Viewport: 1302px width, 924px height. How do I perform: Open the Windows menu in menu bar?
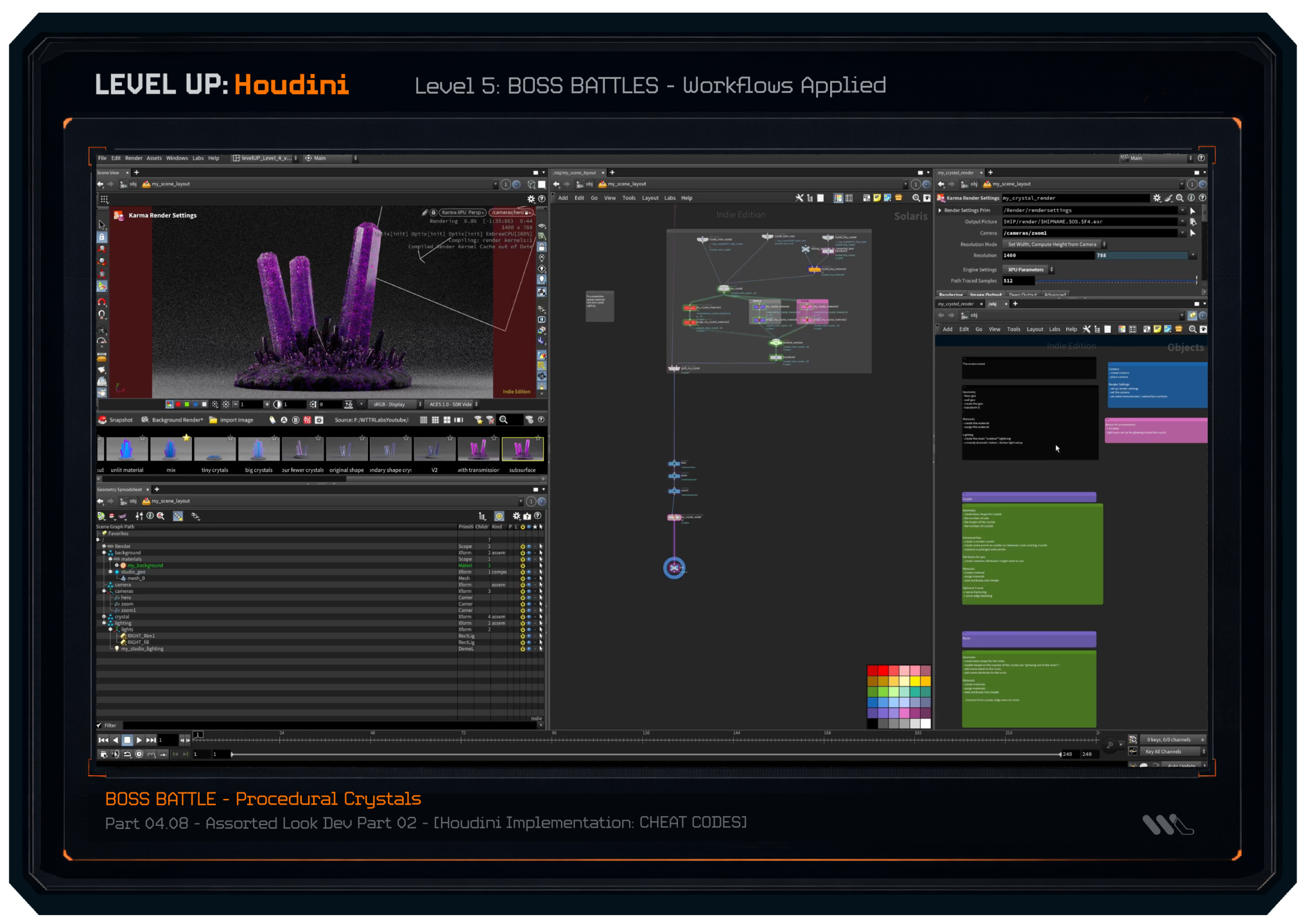point(177,158)
